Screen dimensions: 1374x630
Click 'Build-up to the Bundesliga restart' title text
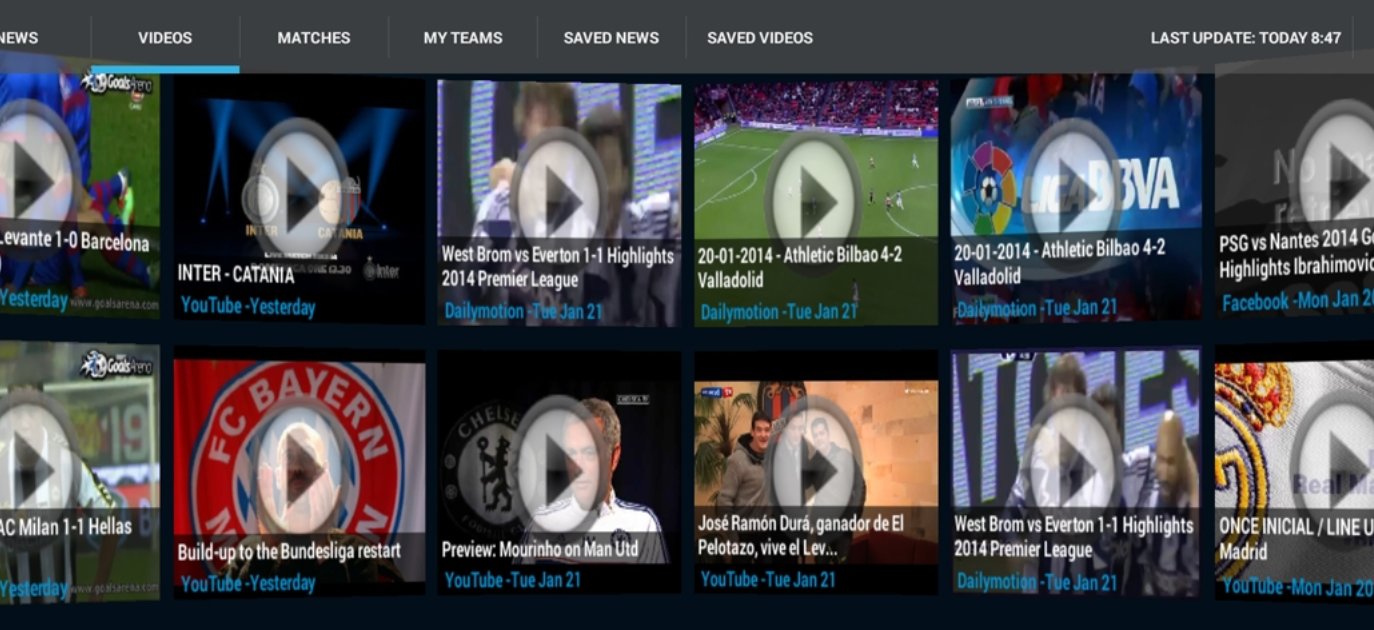click(289, 551)
